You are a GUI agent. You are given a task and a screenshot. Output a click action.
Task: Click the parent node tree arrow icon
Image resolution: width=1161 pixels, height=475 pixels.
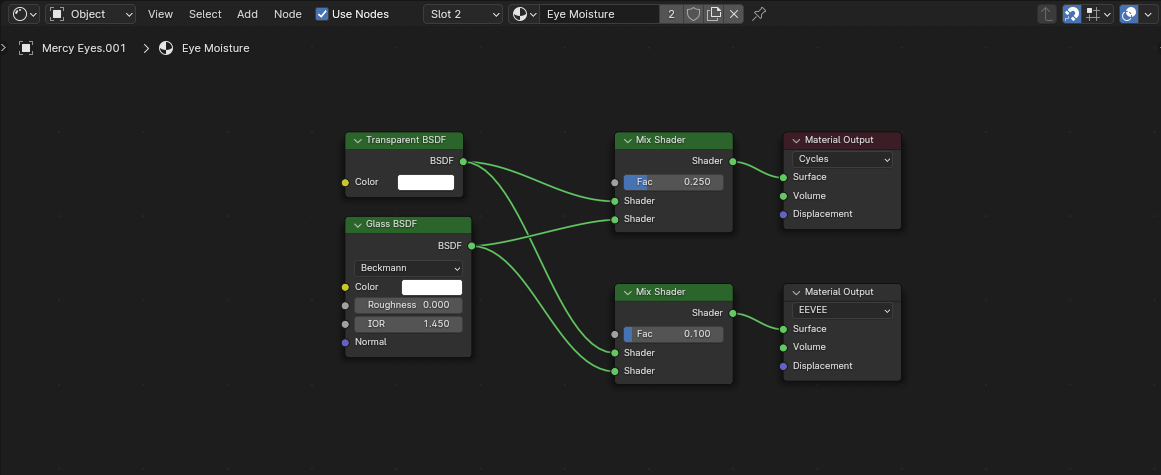point(1046,13)
